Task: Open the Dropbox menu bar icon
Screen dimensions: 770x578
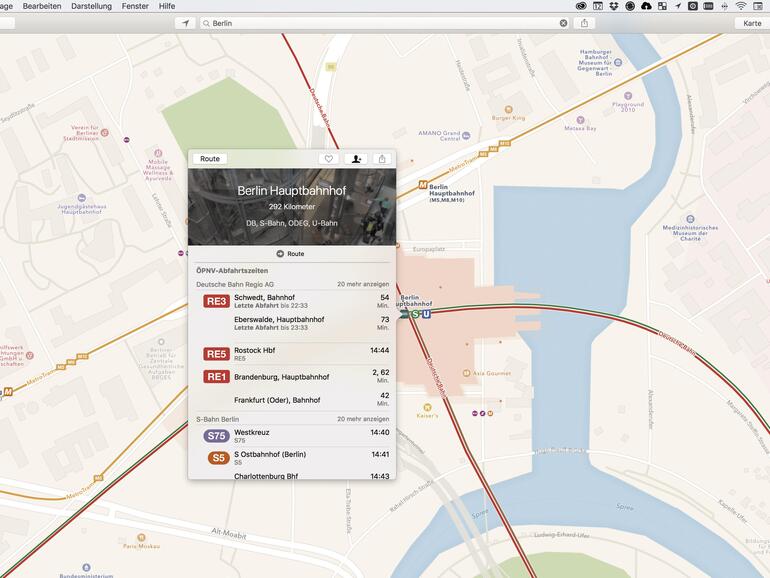Action: (x=614, y=6)
